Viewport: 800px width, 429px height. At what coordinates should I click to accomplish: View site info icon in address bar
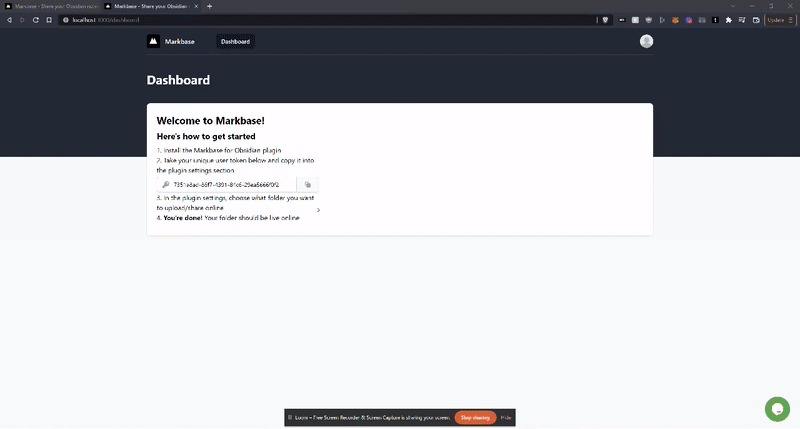[65, 20]
